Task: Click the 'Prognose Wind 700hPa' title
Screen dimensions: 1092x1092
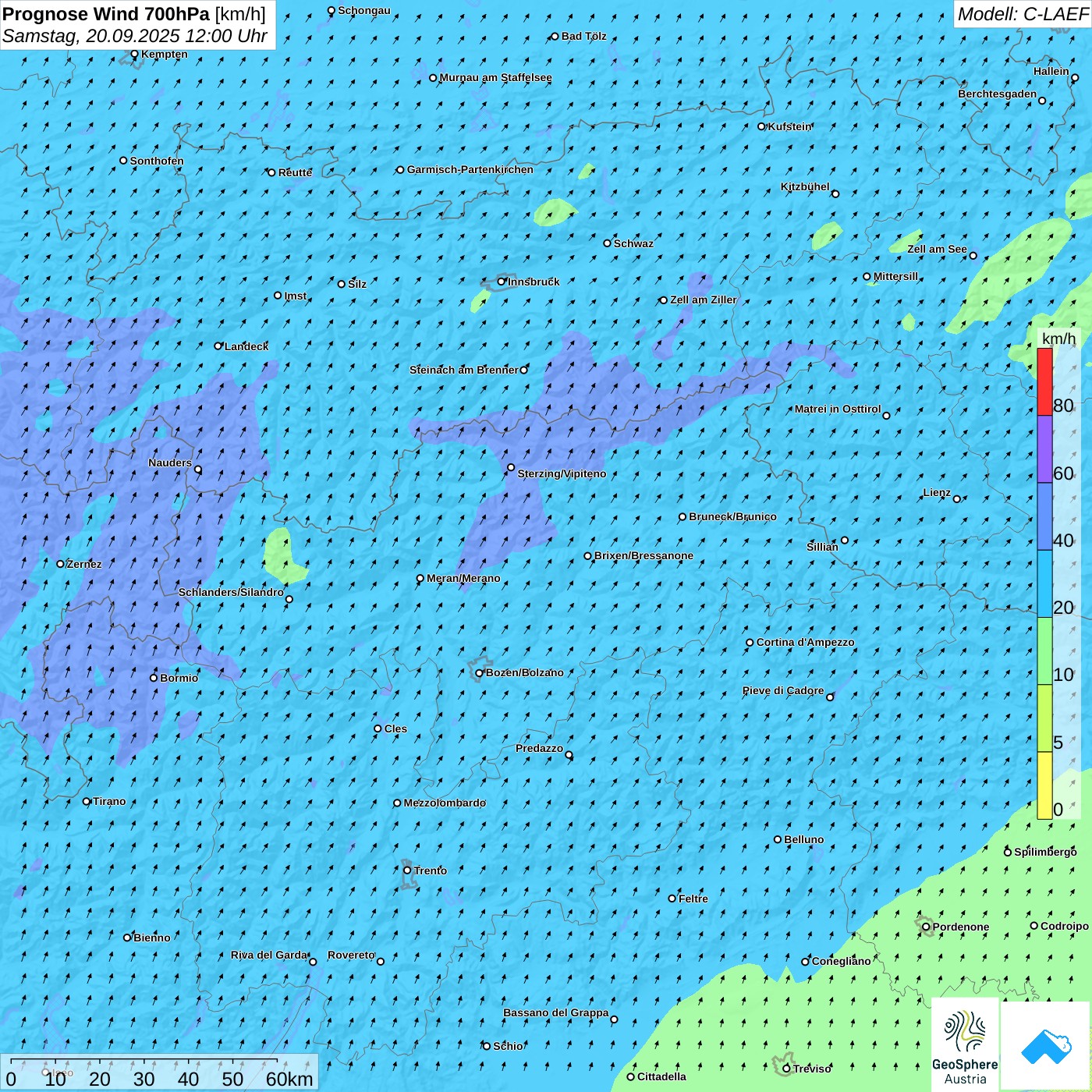Action: [106, 14]
